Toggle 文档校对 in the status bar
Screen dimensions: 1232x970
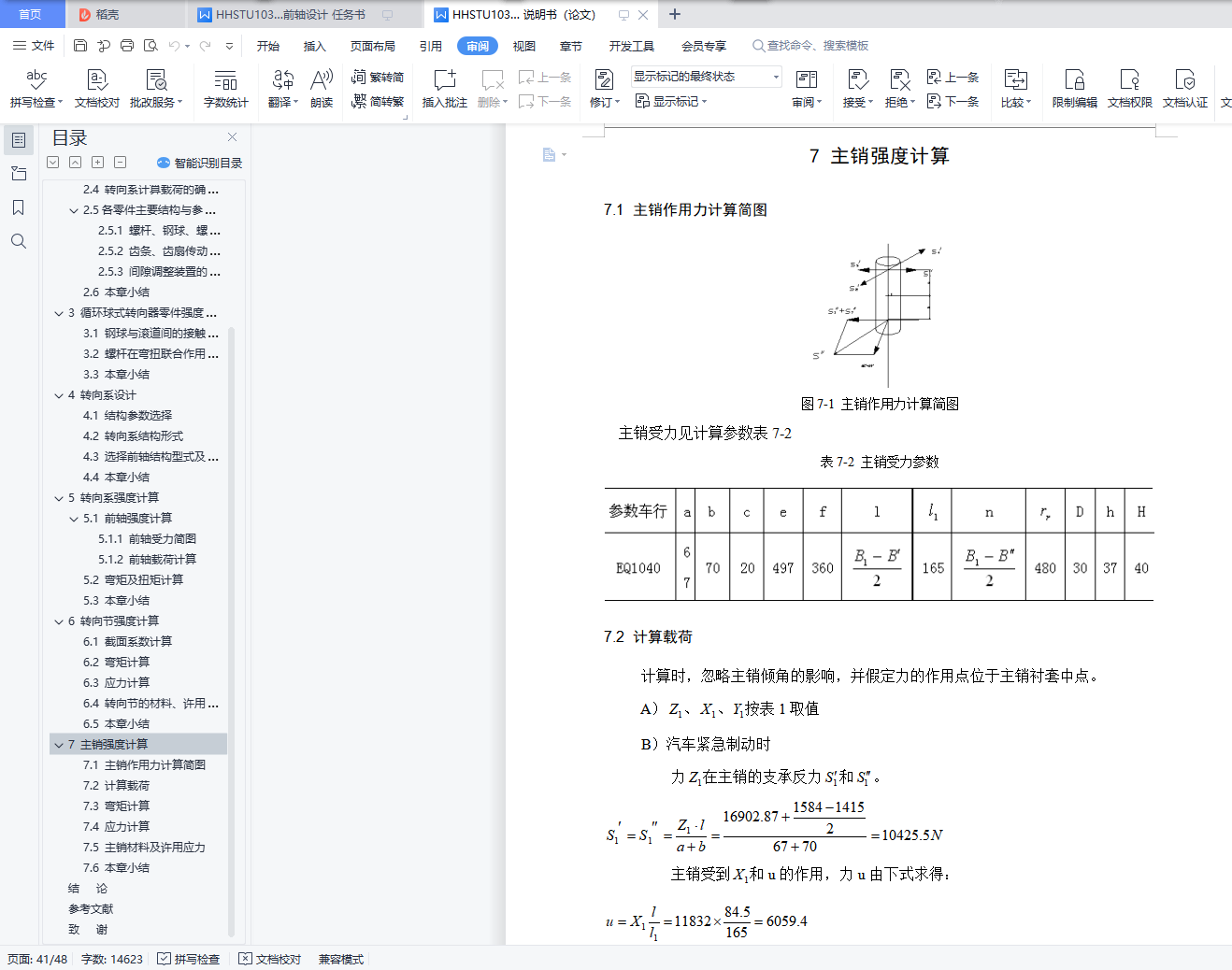click(270, 959)
